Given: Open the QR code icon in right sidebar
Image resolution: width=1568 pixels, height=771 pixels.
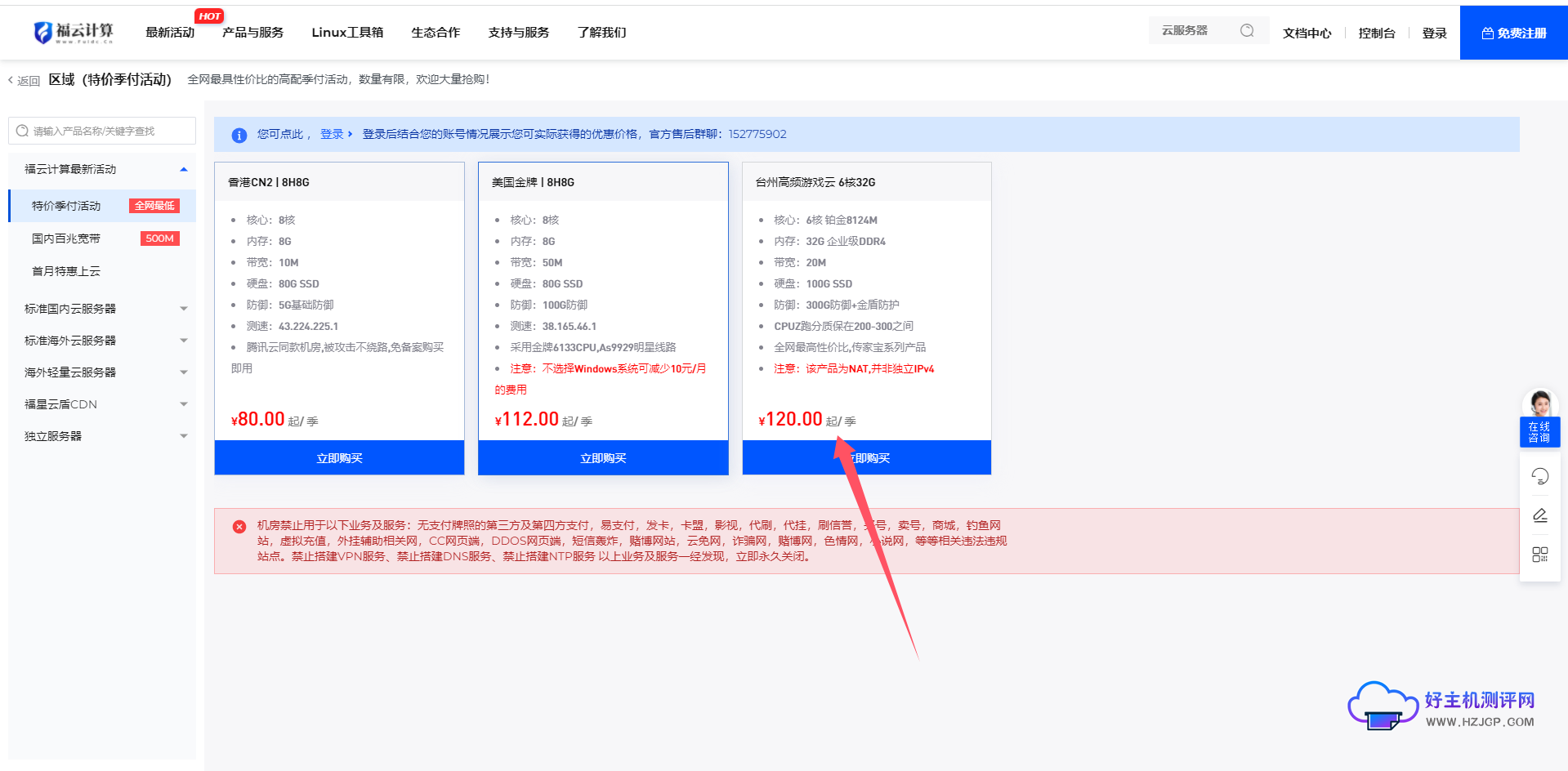Looking at the screenshot, I should coord(1539,554).
